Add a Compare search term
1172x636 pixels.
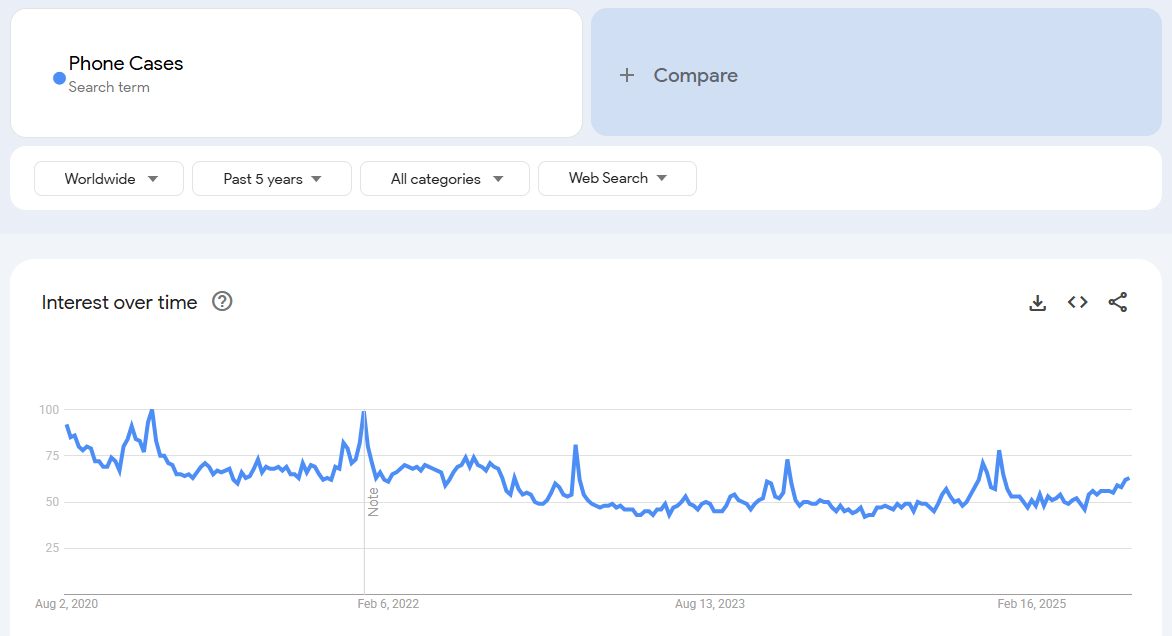click(695, 75)
